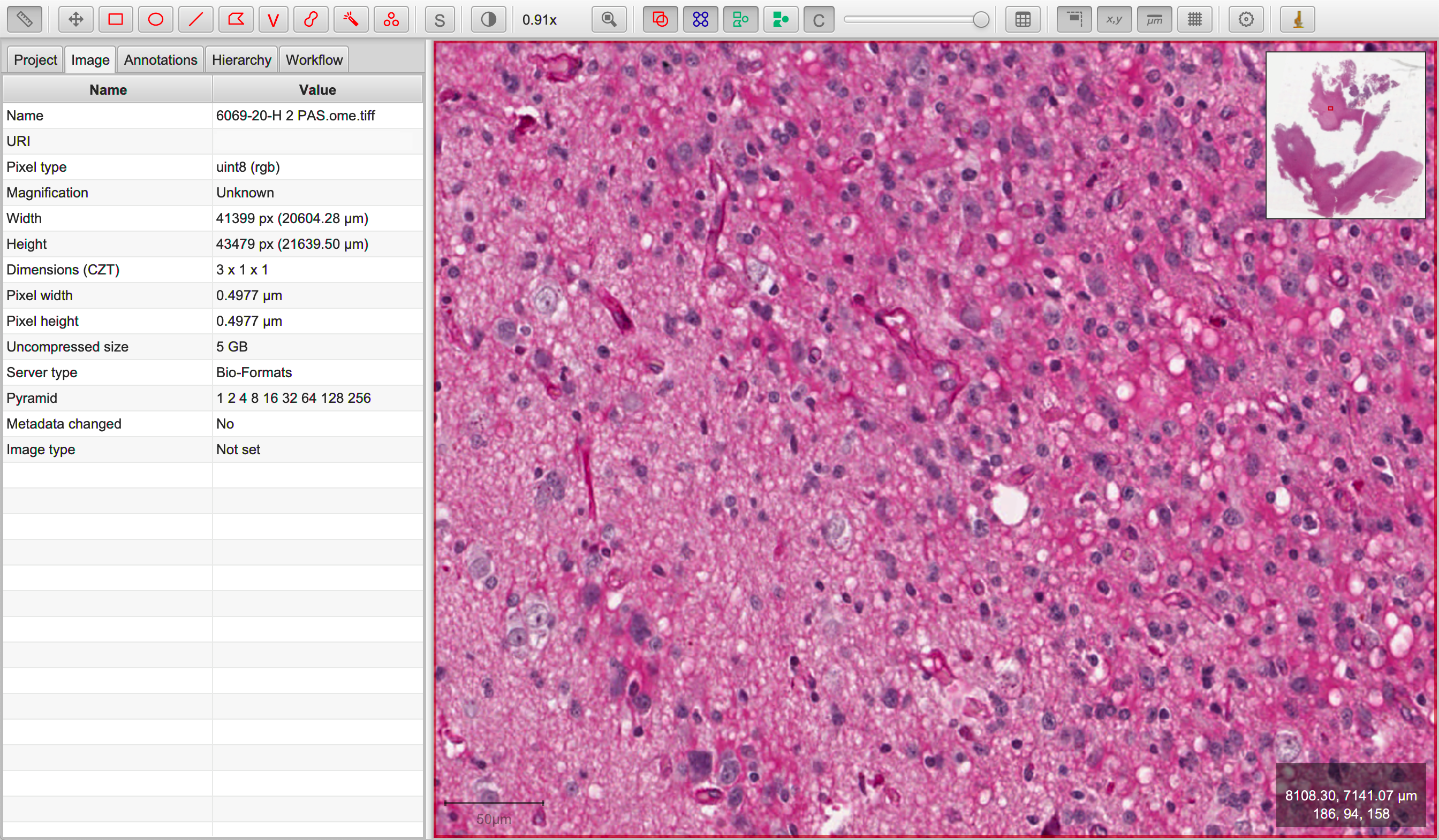The image size is (1439, 840).
Task: Switch to the Workflow tab
Action: pos(314,60)
